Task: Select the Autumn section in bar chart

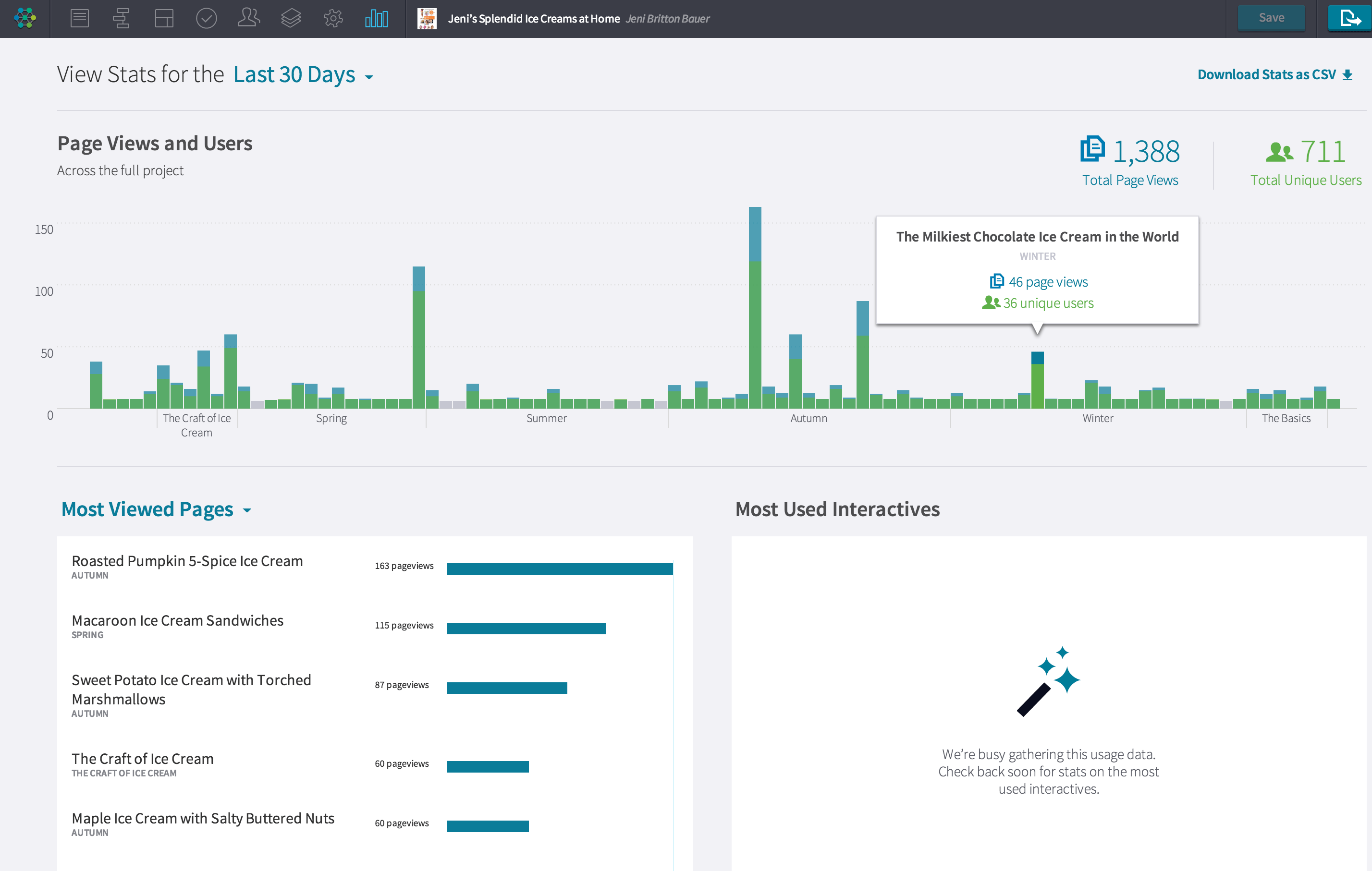Action: click(808, 418)
